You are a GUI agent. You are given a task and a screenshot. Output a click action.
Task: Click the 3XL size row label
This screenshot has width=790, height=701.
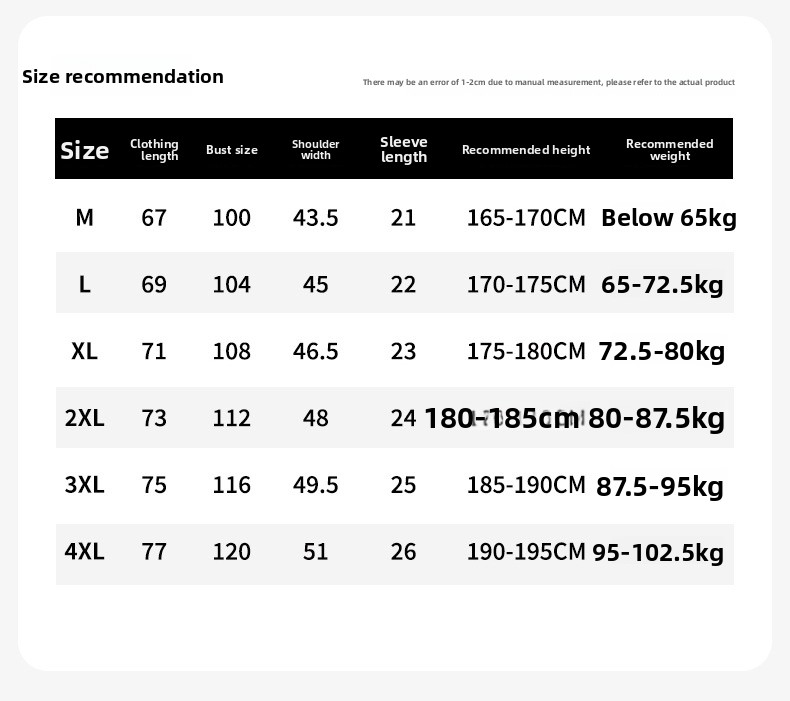point(85,485)
